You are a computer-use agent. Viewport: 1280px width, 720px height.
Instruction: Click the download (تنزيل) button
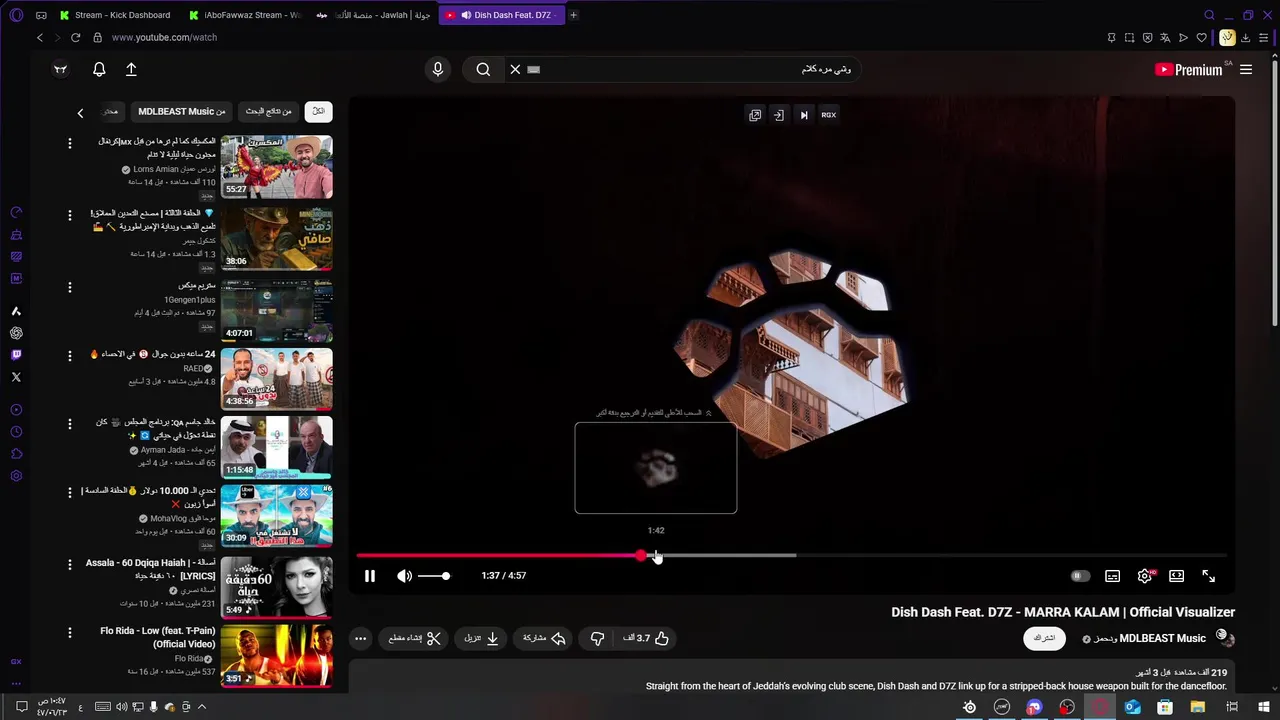click(483, 638)
